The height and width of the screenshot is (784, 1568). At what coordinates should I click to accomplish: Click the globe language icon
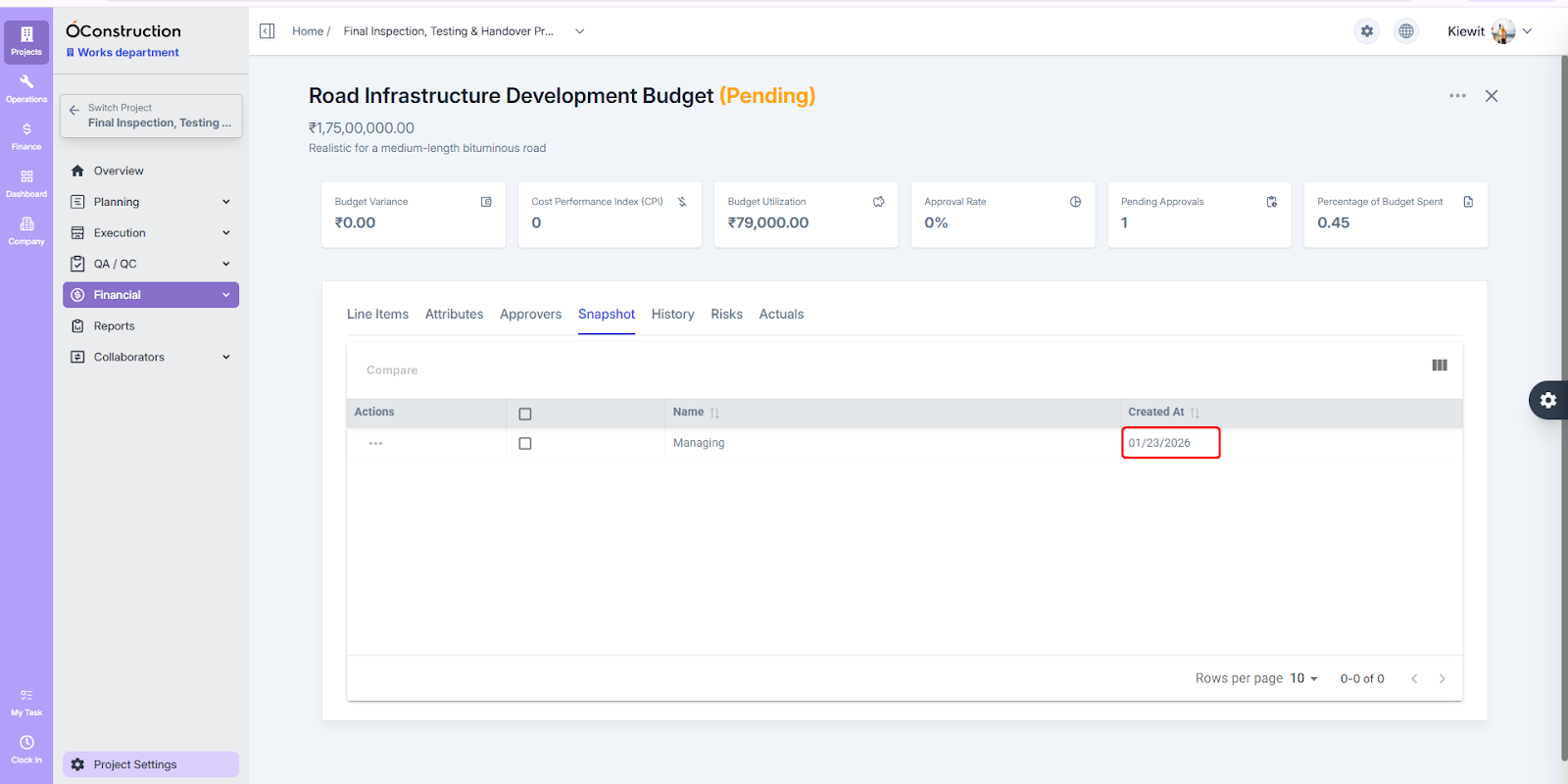[1406, 31]
